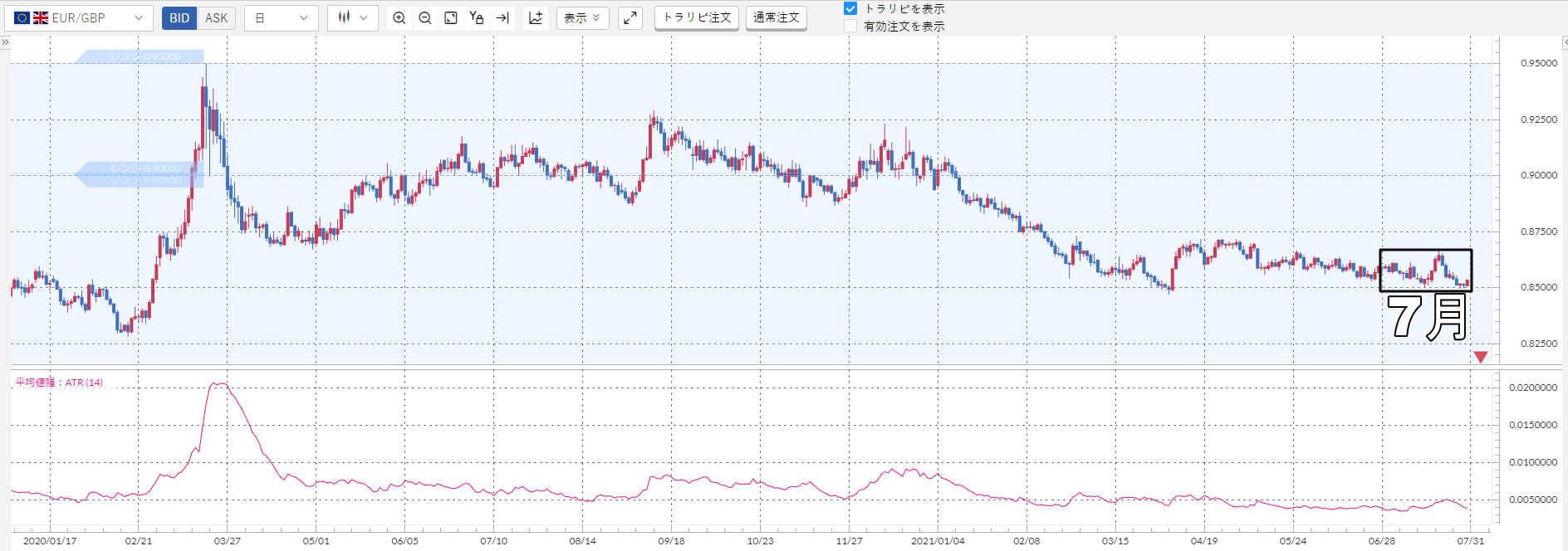Click the 0.95000 price axis label
The height and width of the screenshot is (551, 1568).
(x=1539, y=63)
